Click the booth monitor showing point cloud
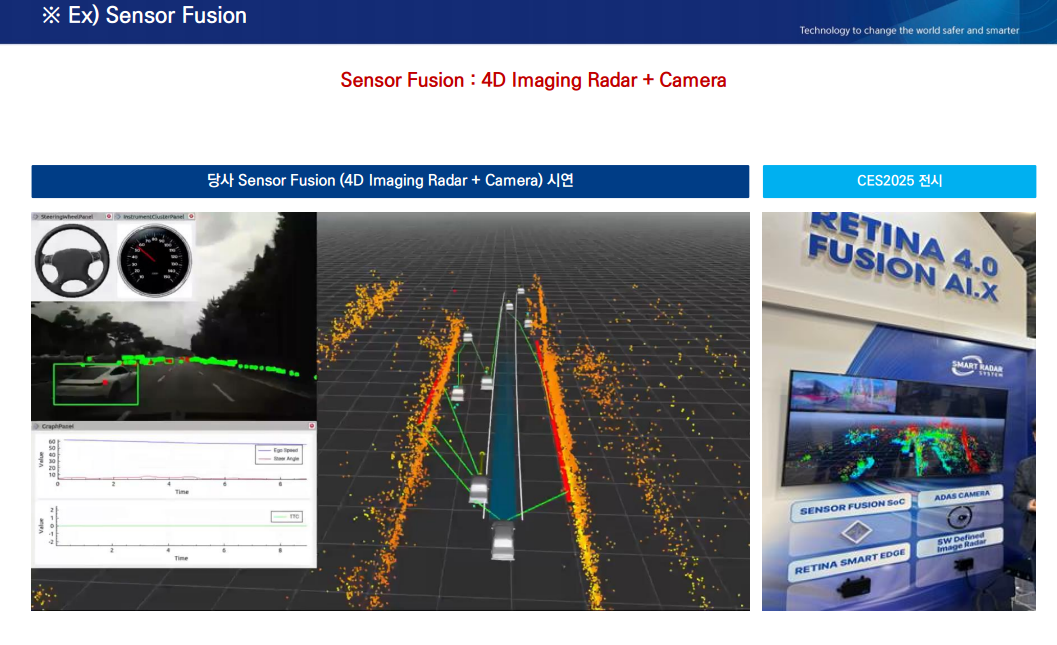This screenshot has height=645, width=1057. click(x=895, y=429)
